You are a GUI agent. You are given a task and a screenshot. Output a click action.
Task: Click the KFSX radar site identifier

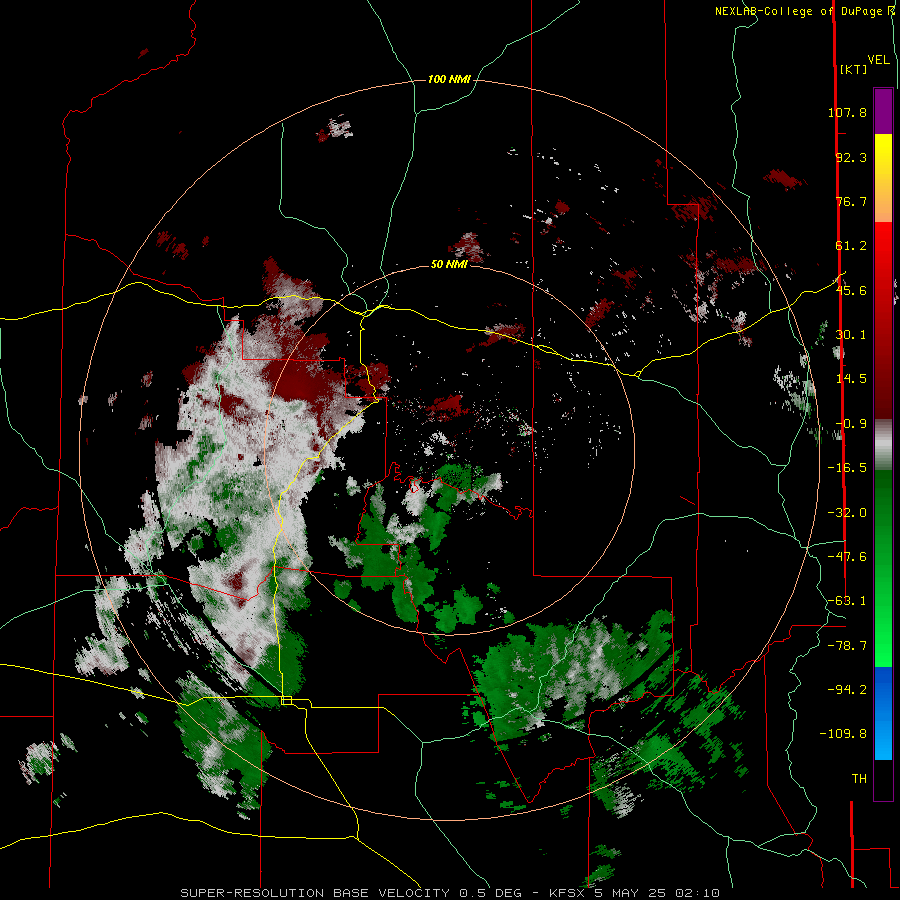(x=567, y=893)
